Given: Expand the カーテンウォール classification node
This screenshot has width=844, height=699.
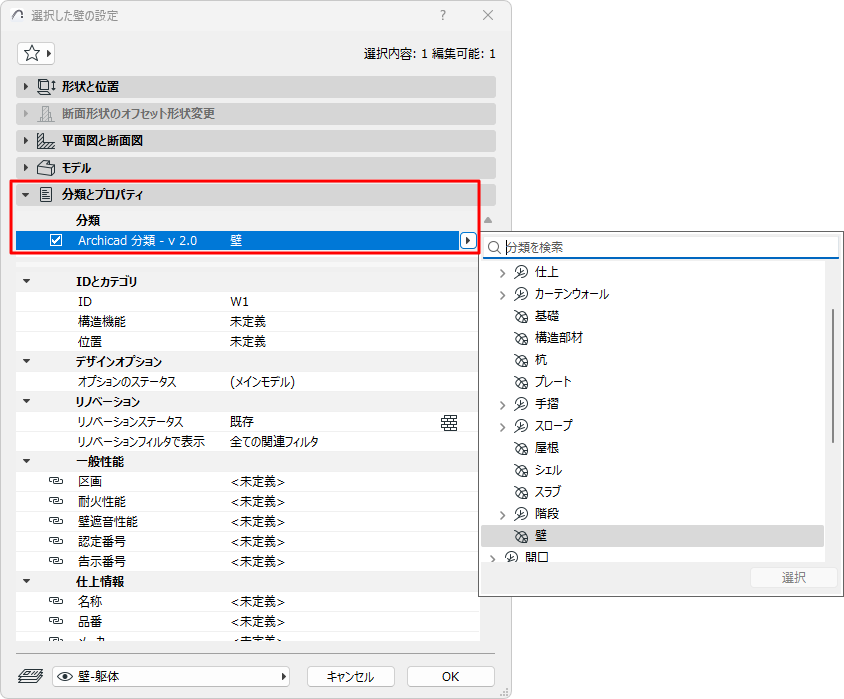Looking at the screenshot, I should pyautogui.click(x=502, y=295).
